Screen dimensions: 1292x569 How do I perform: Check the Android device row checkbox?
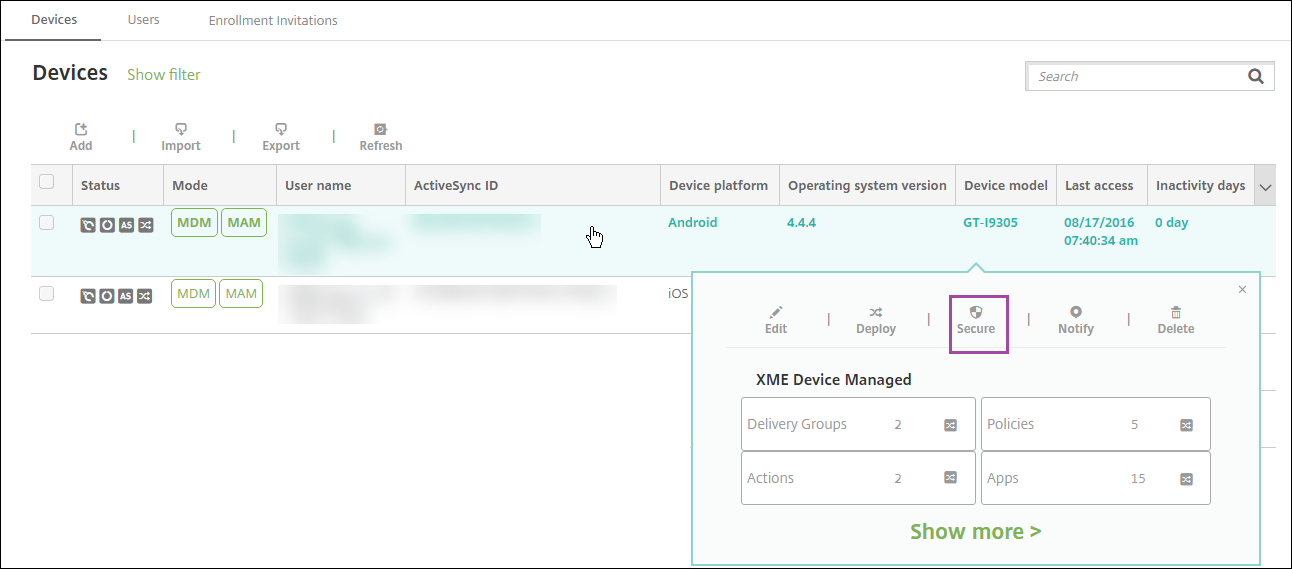click(46, 223)
